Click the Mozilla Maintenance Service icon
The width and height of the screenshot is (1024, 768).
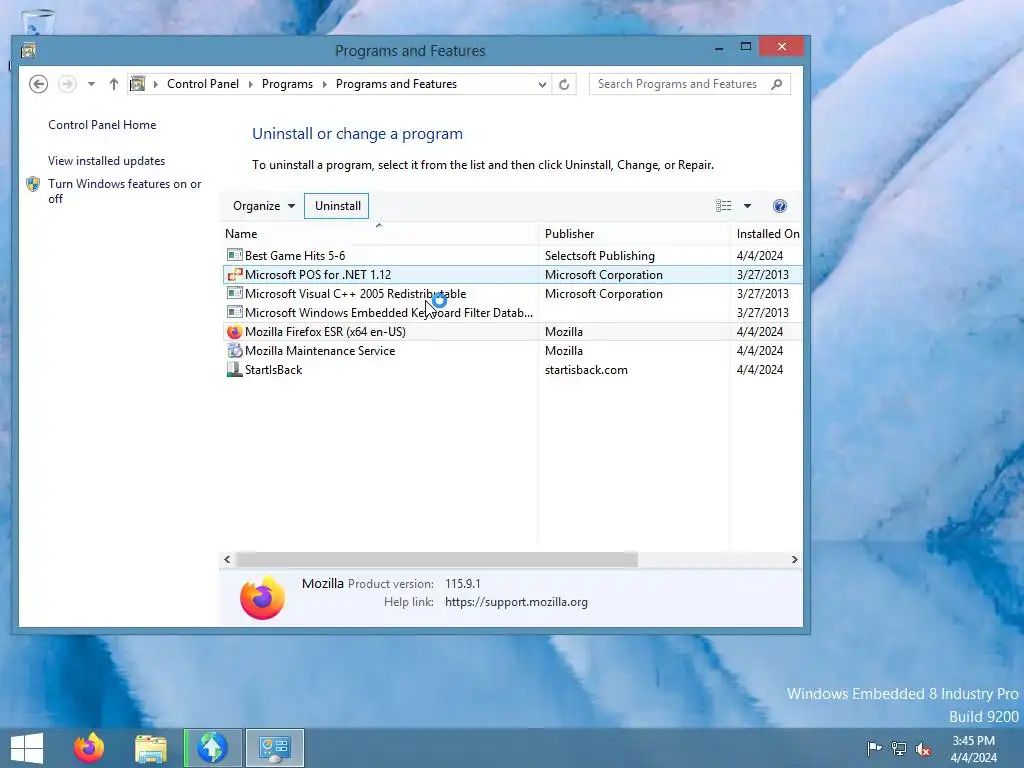coord(234,350)
